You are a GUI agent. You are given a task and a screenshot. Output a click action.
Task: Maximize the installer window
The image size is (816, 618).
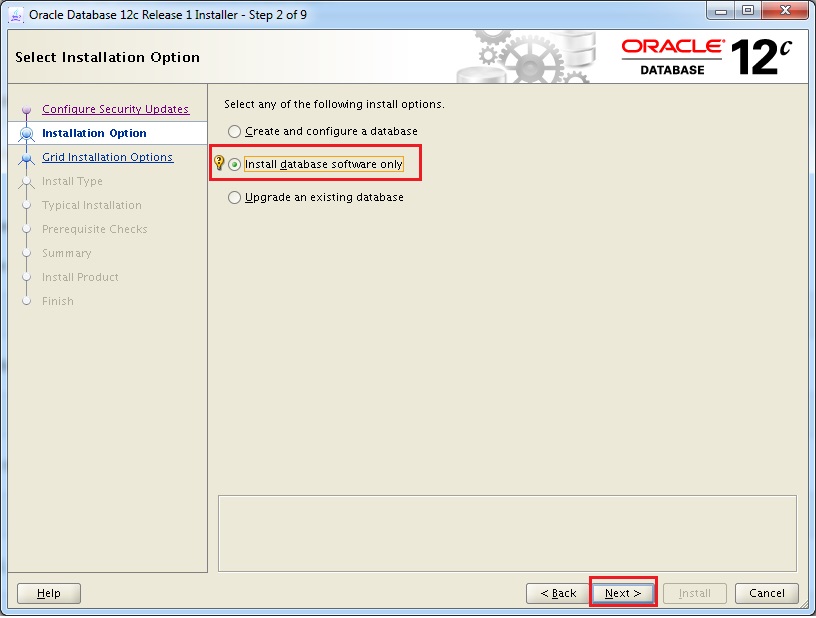point(748,12)
